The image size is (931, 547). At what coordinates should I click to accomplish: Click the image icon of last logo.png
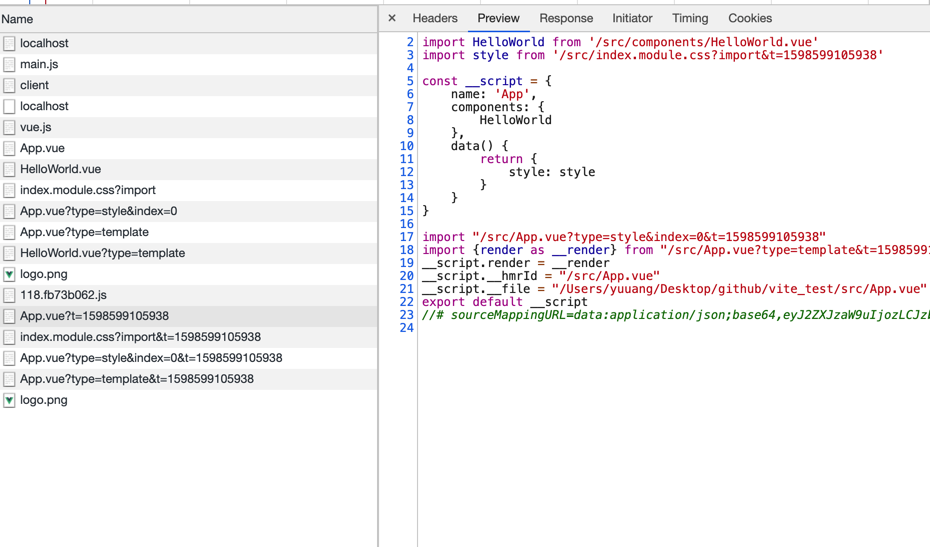pos(9,400)
